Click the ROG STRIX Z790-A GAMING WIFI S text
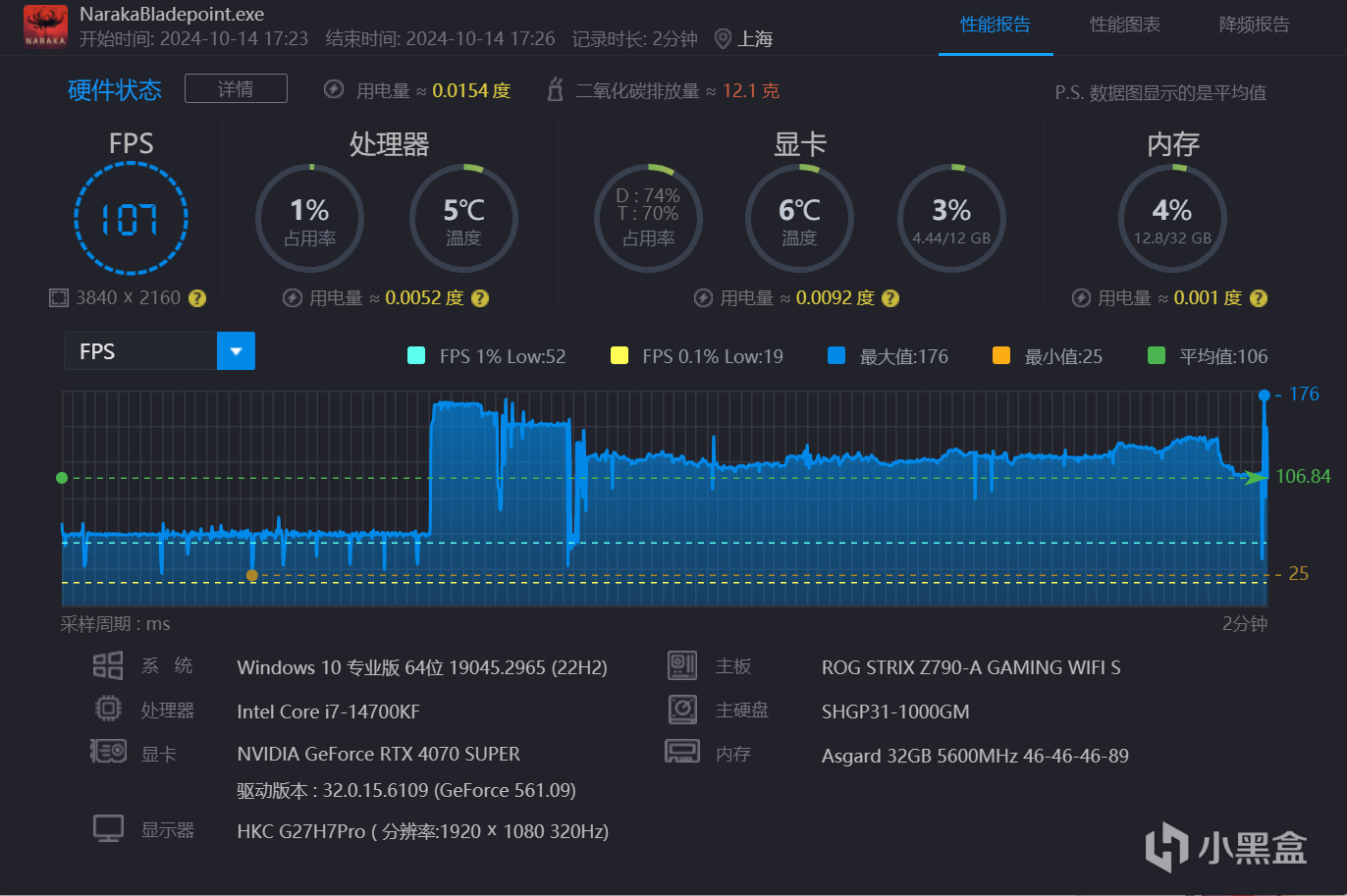Screen dimensions: 1347x896 coord(971,667)
